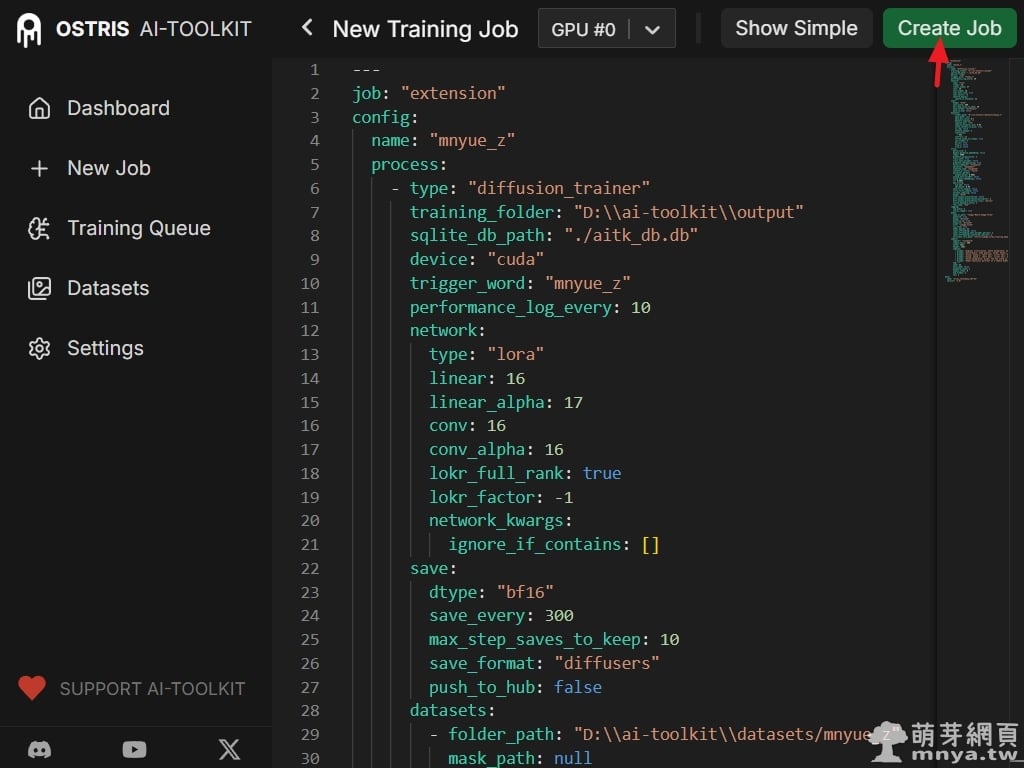Click the Ostris AI-Toolkit logo icon
This screenshot has height=768, width=1024.
(x=30, y=30)
